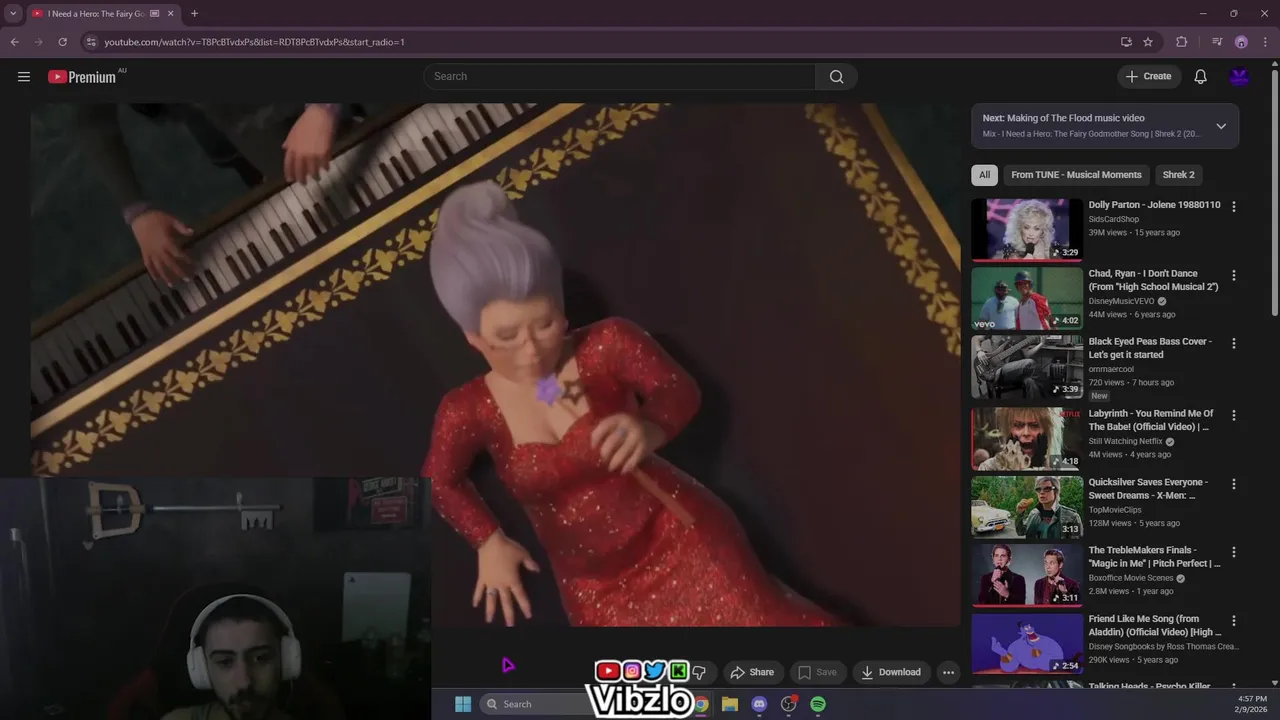Open Chrome profile avatar
This screenshot has width=1280, height=720.
click(x=1241, y=42)
